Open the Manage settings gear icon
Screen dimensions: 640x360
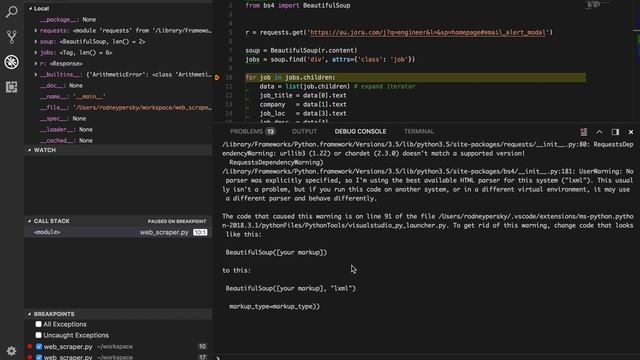(x=11, y=351)
